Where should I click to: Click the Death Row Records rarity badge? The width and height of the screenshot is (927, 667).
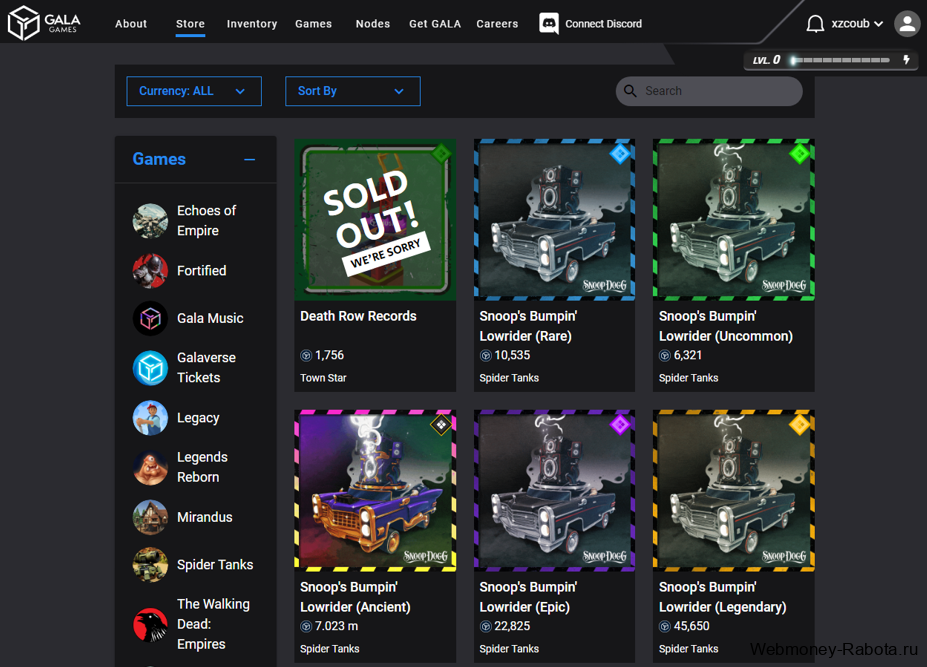click(x=441, y=154)
